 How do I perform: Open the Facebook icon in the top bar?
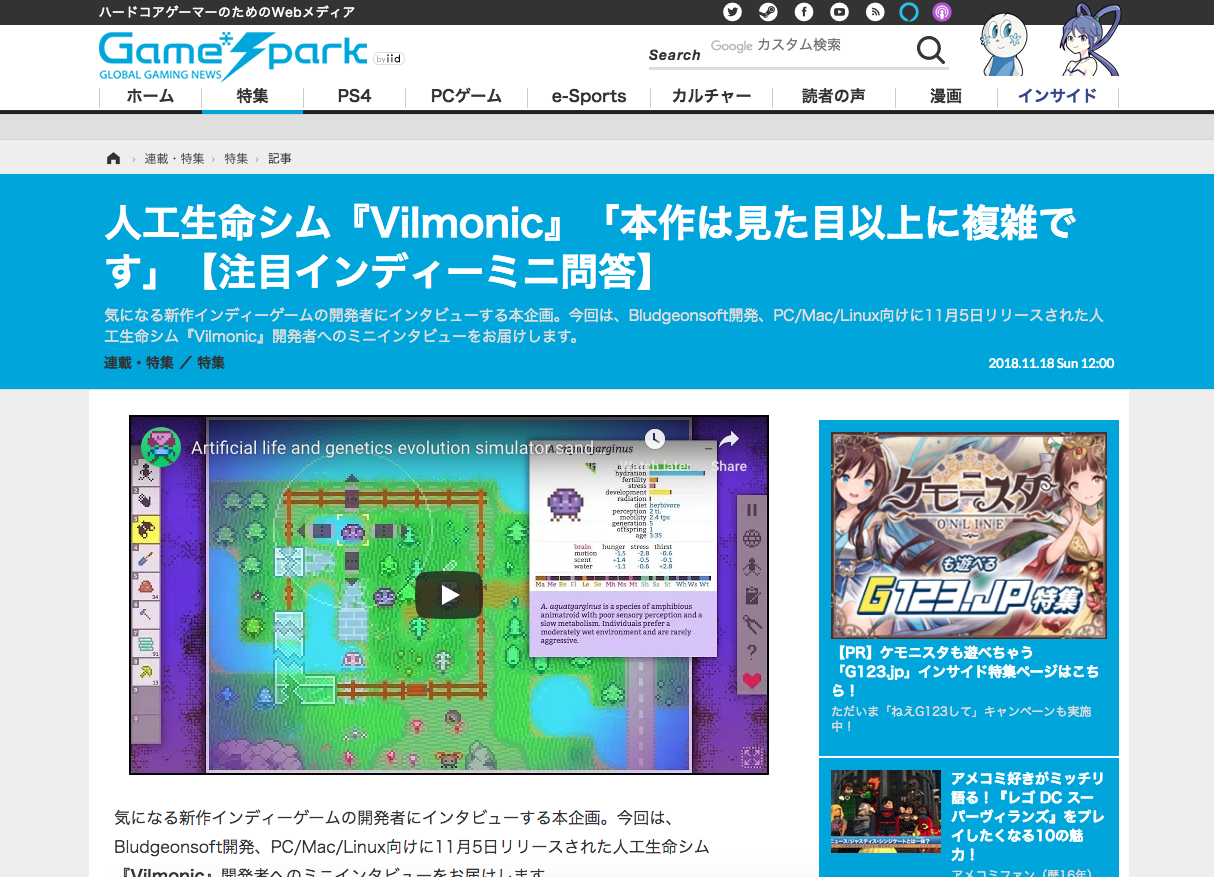point(804,12)
